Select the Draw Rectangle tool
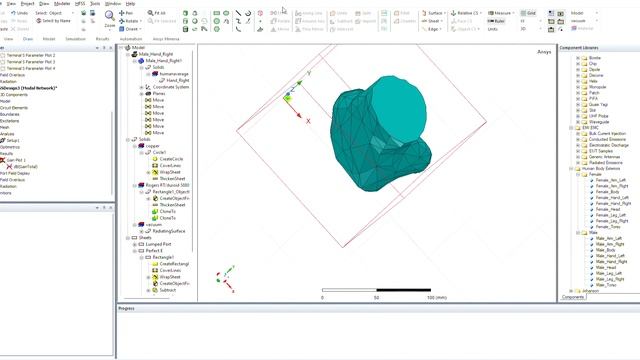Viewport: 640px width, 360px height. point(216,13)
